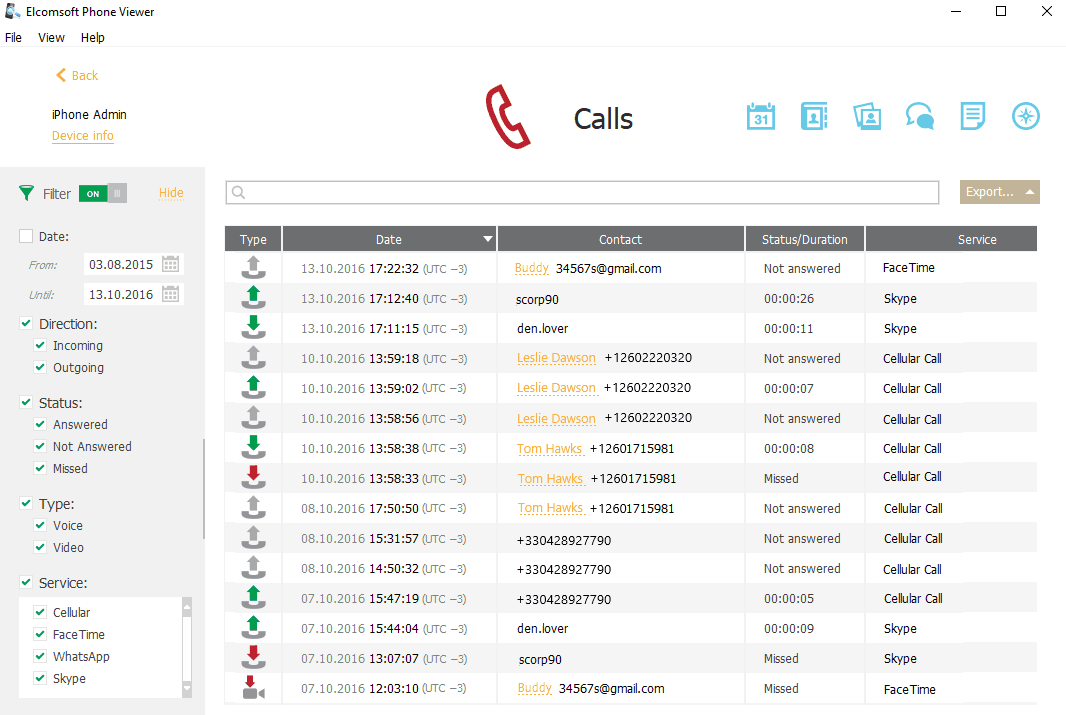The width and height of the screenshot is (1066, 715).
Task: Open the Notes page icon
Action: pos(973,116)
